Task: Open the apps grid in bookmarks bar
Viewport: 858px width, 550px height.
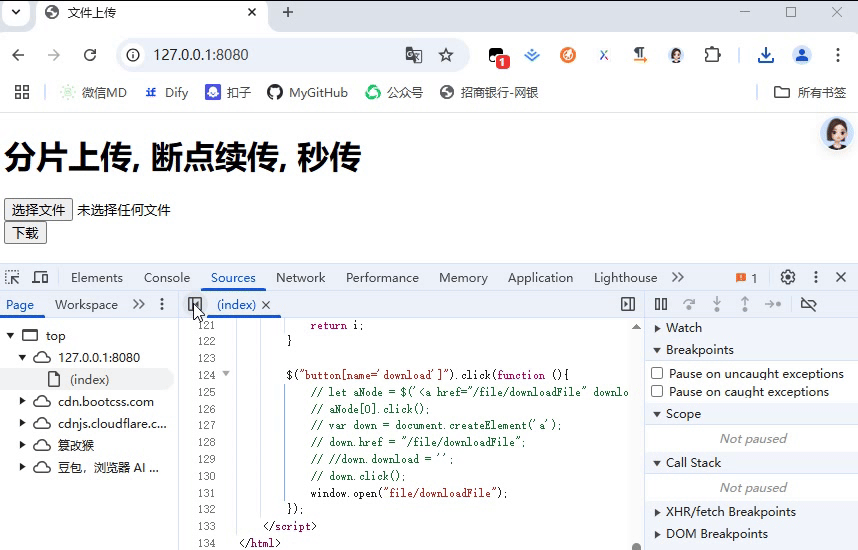Action: 22,92
